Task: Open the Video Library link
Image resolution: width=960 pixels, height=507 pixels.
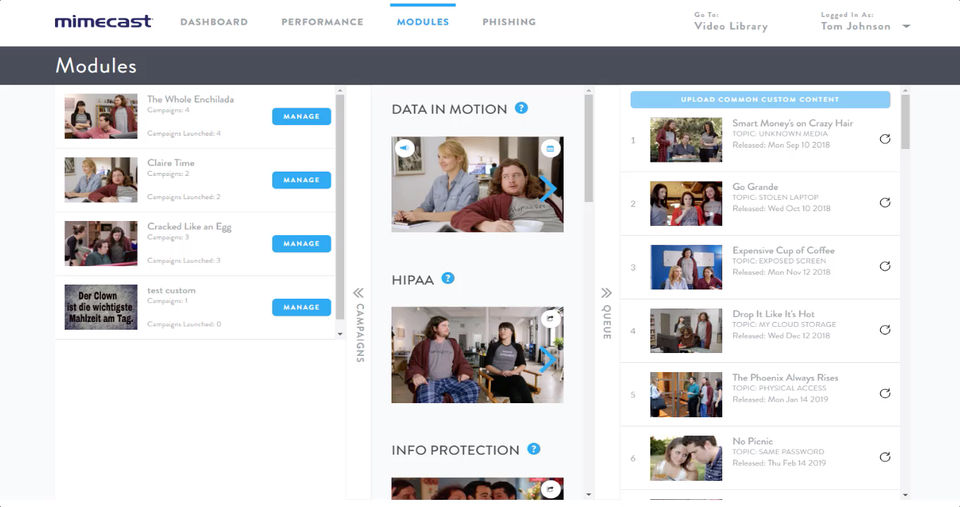Action: (730, 26)
